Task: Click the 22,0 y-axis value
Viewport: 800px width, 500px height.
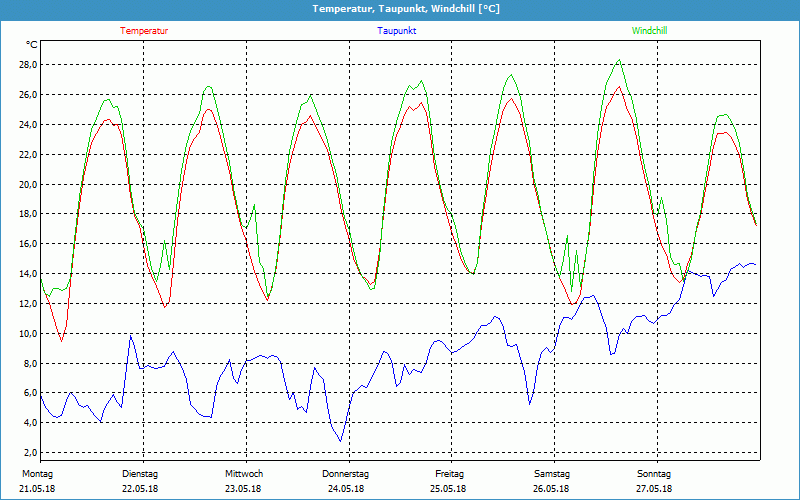Action: coord(28,155)
